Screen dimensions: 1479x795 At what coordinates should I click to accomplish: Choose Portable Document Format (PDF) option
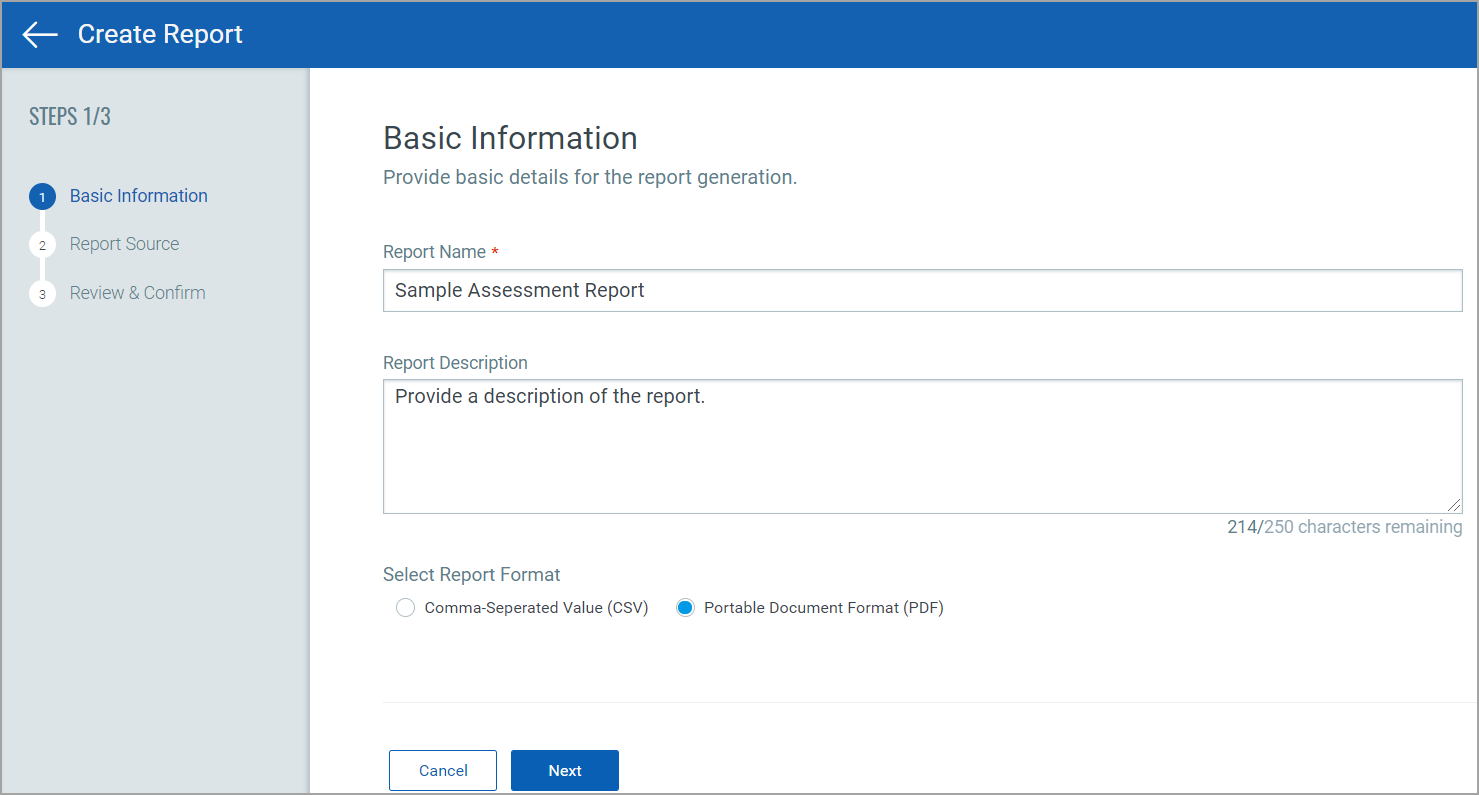click(x=685, y=608)
